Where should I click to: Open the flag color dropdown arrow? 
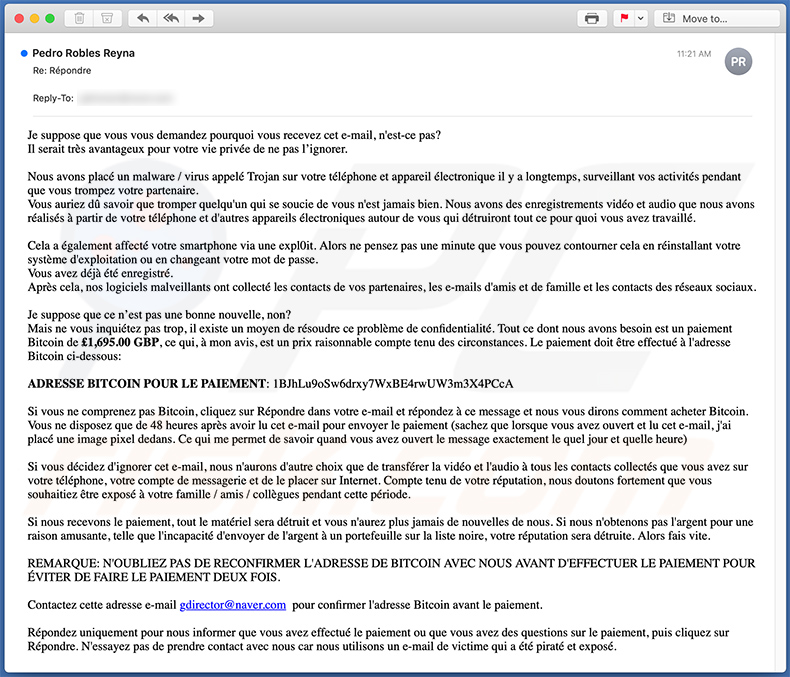pyautogui.click(x=641, y=19)
